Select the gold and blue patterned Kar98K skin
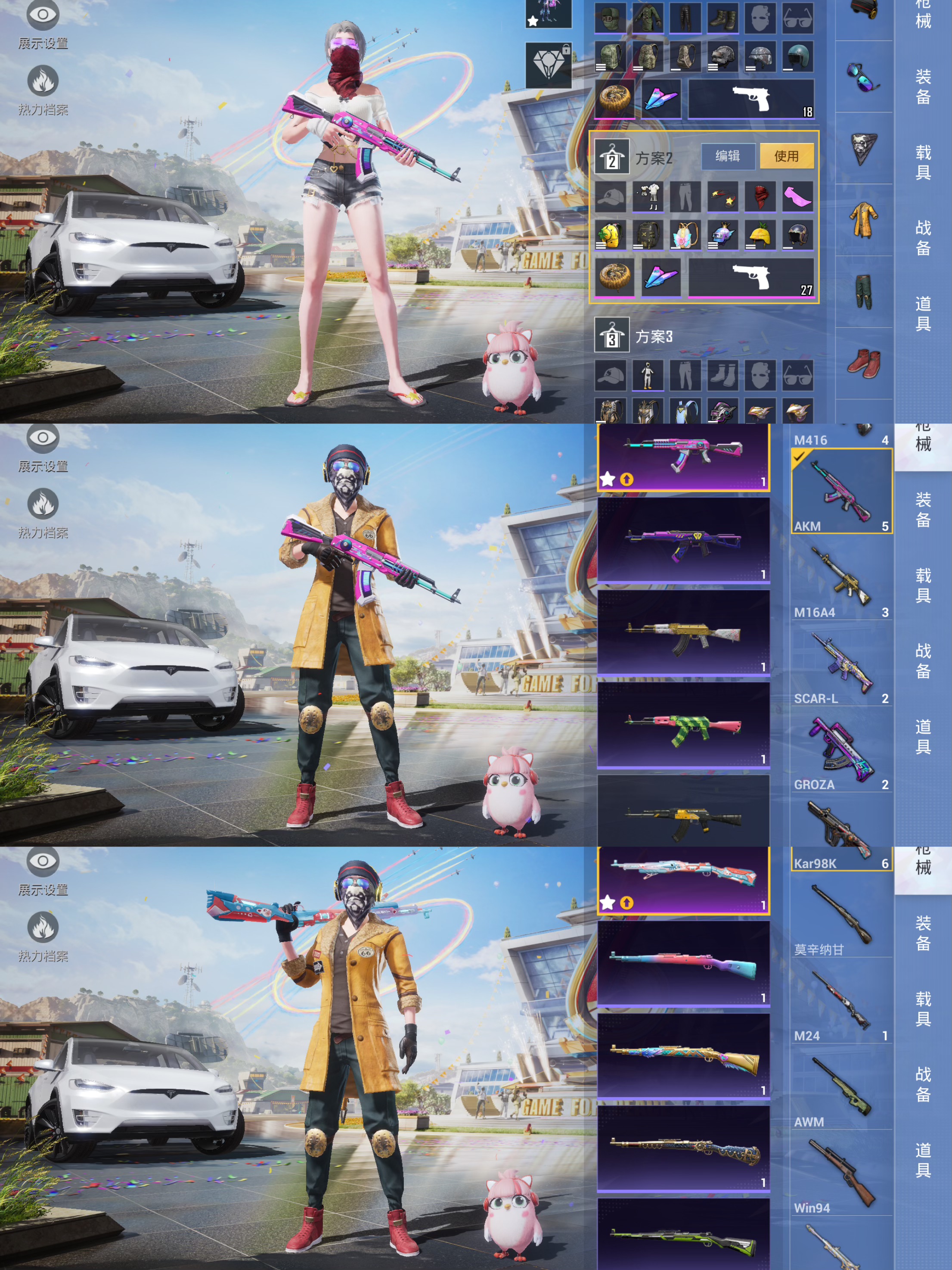This screenshot has width=952, height=1270. pyautogui.click(x=683, y=1056)
